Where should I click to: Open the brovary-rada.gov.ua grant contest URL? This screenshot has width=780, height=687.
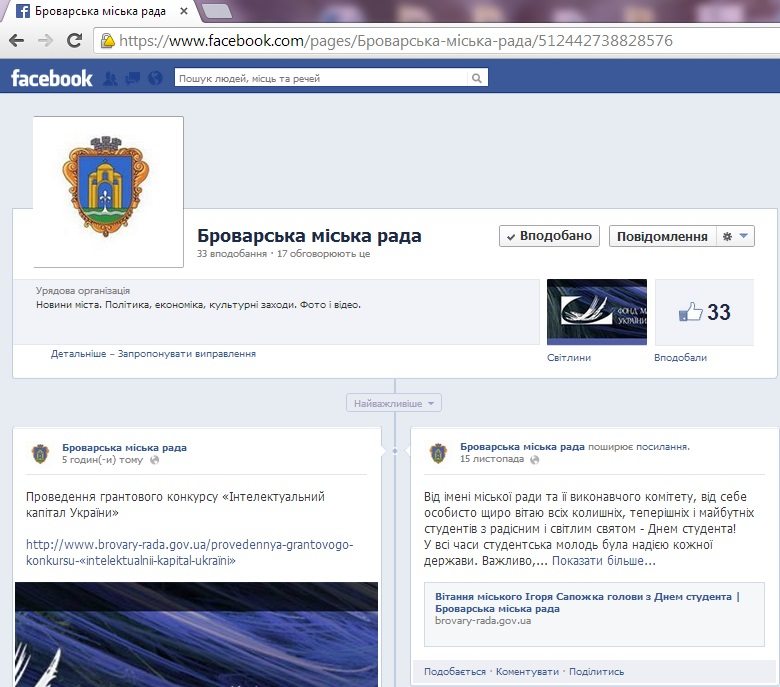click(x=190, y=553)
